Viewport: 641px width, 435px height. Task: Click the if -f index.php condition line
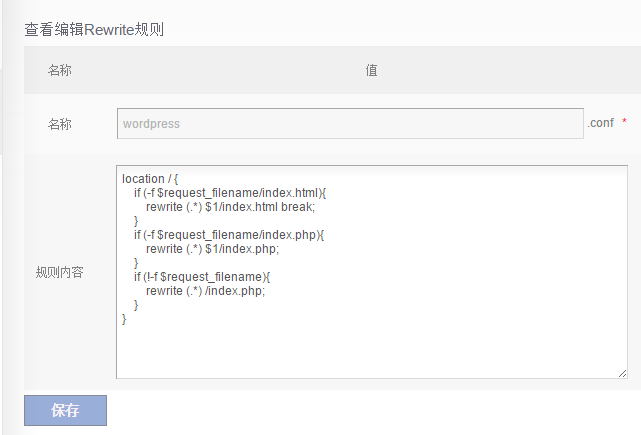pyautogui.click(x=229, y=234)
